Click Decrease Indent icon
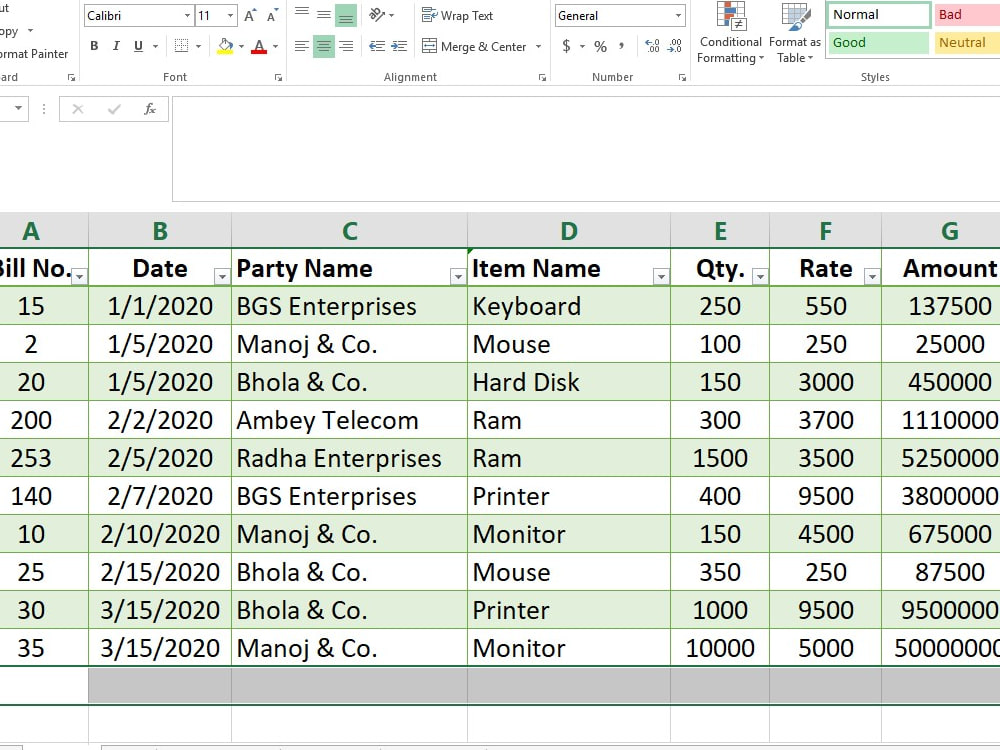 coord(377,46)
